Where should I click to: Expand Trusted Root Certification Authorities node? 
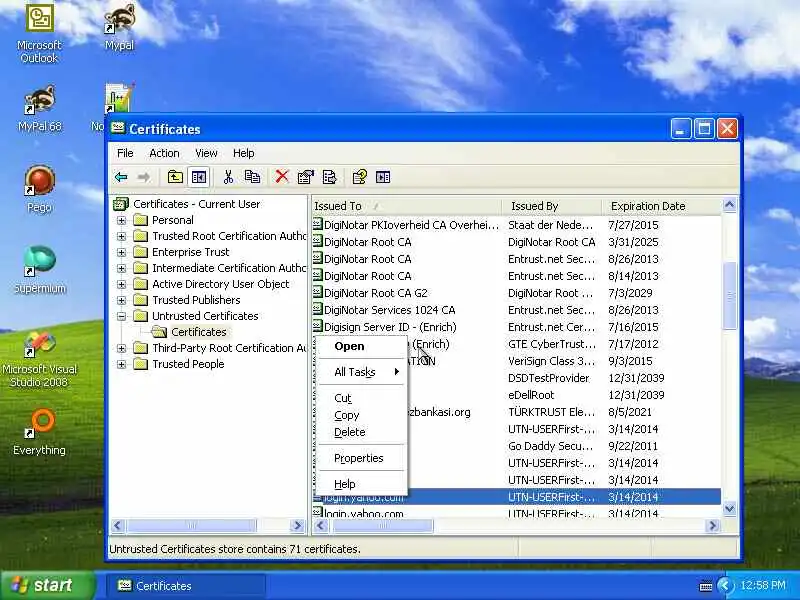click(x=121, y=236)
